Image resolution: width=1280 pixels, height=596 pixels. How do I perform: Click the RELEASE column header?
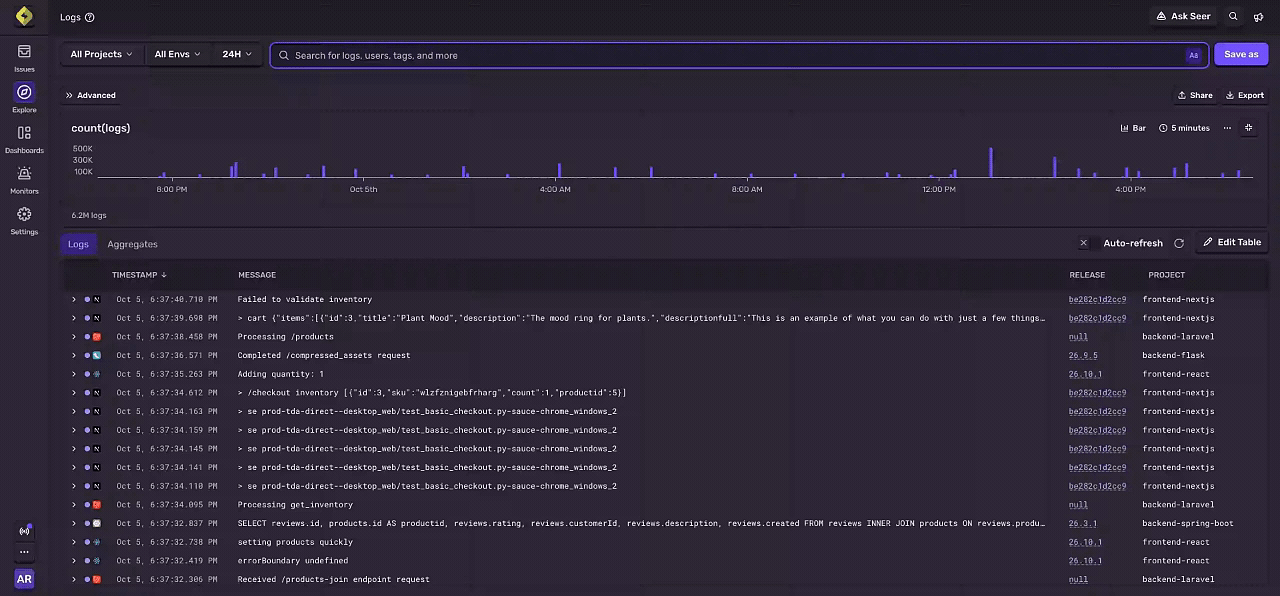[x=1087, y=275]
